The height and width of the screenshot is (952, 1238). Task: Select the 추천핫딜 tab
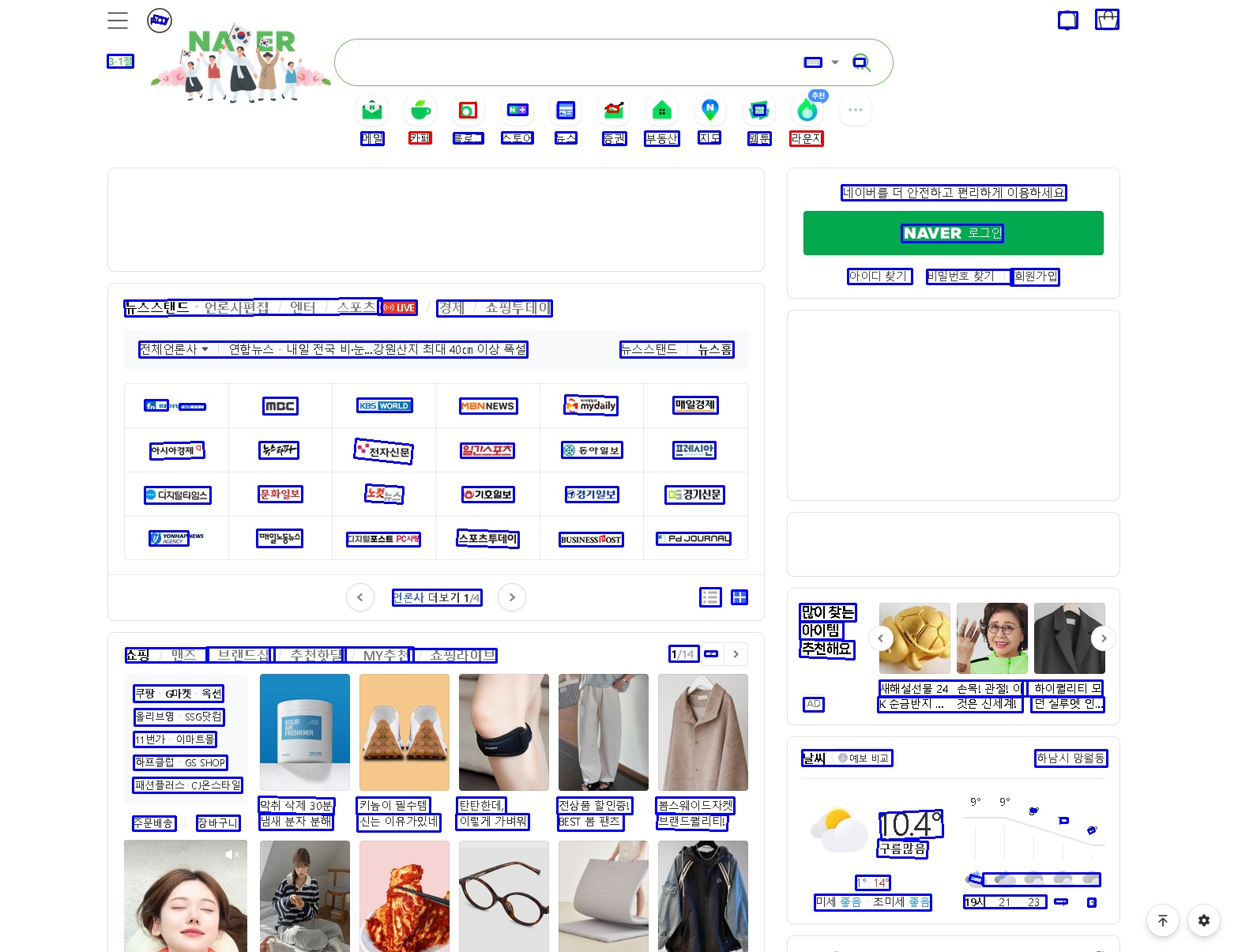tap(316, 655)
